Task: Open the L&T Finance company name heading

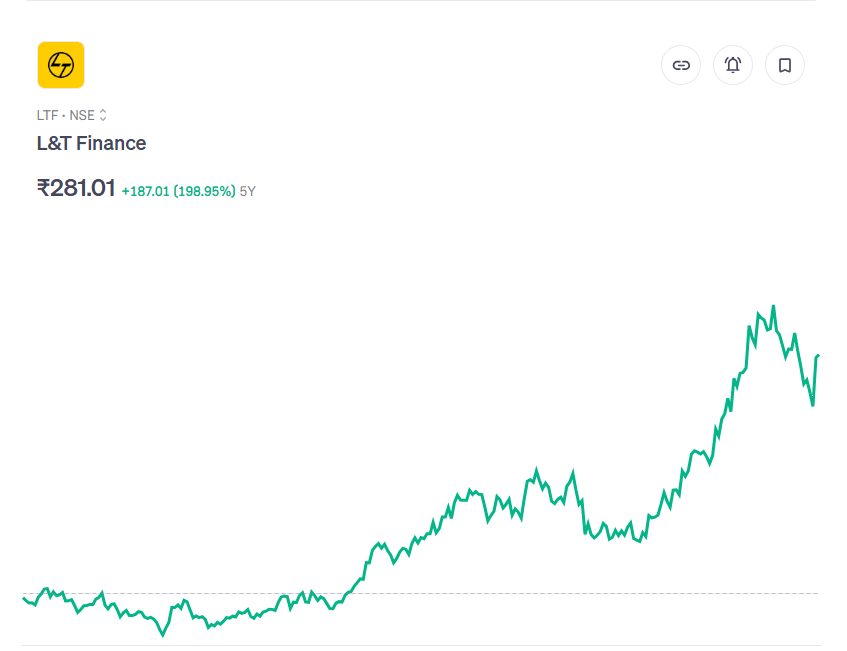Action: click(92, 143)
